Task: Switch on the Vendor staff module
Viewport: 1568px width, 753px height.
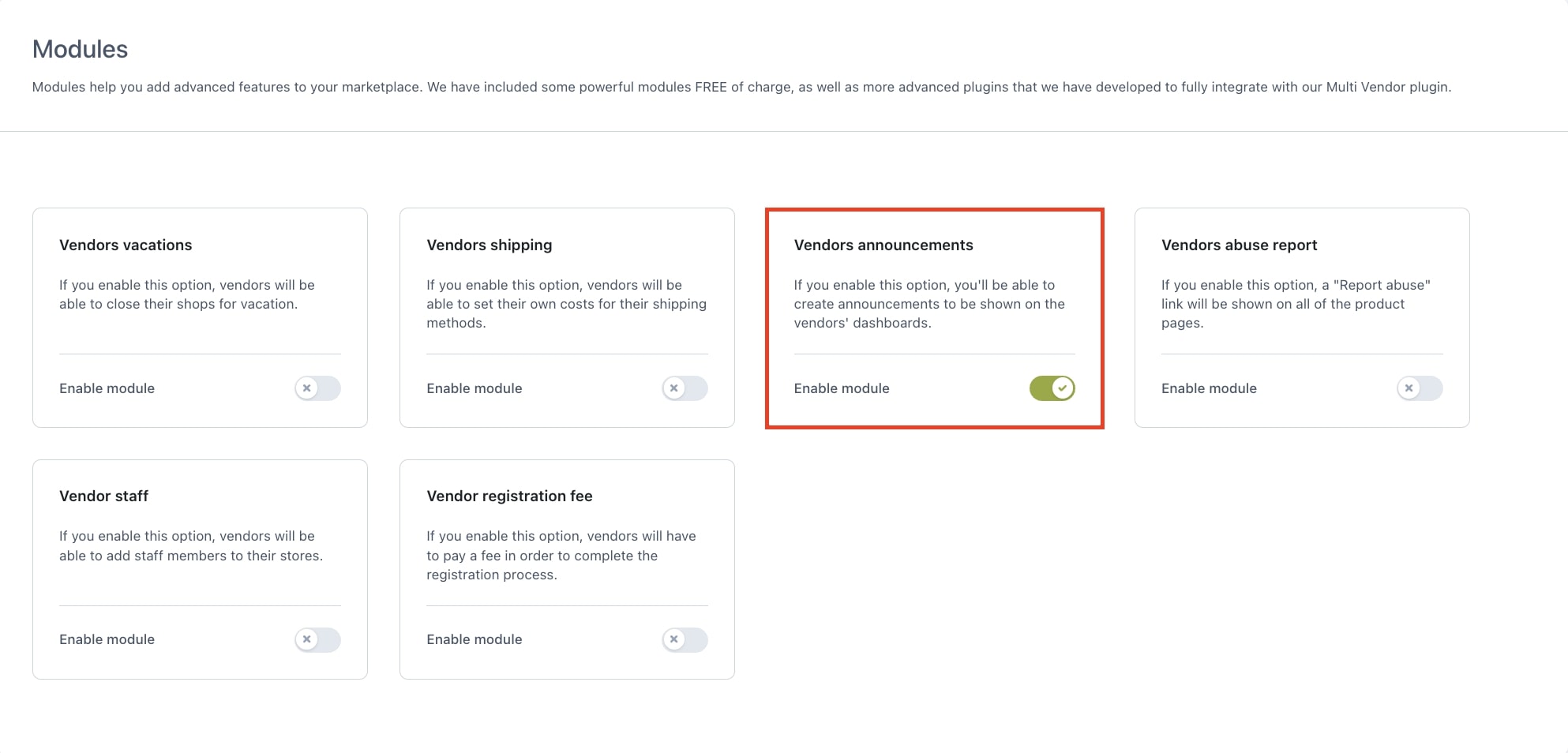Action: tap(317, 639)
